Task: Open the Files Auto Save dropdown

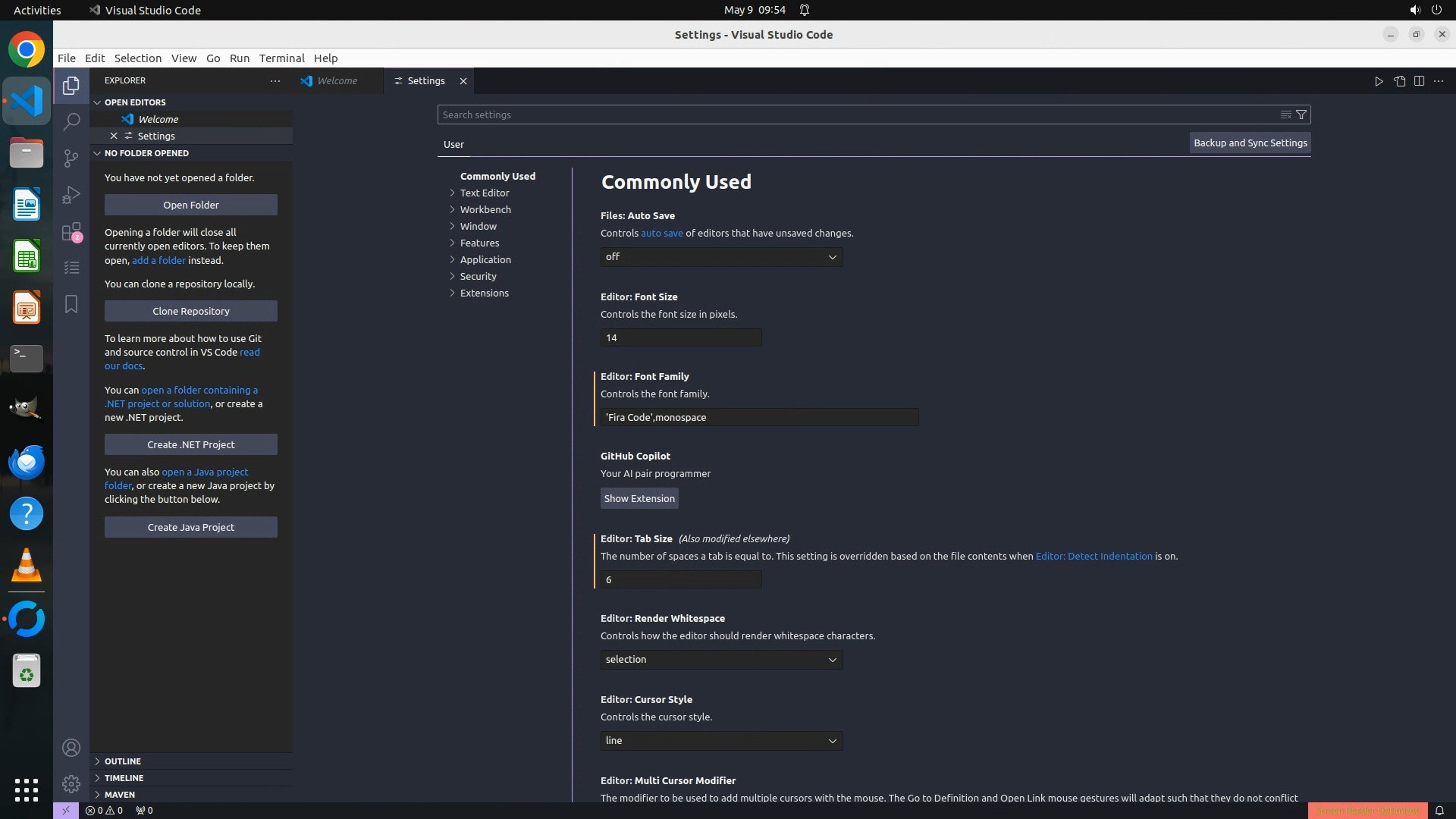Action: [x=721, y=257]
